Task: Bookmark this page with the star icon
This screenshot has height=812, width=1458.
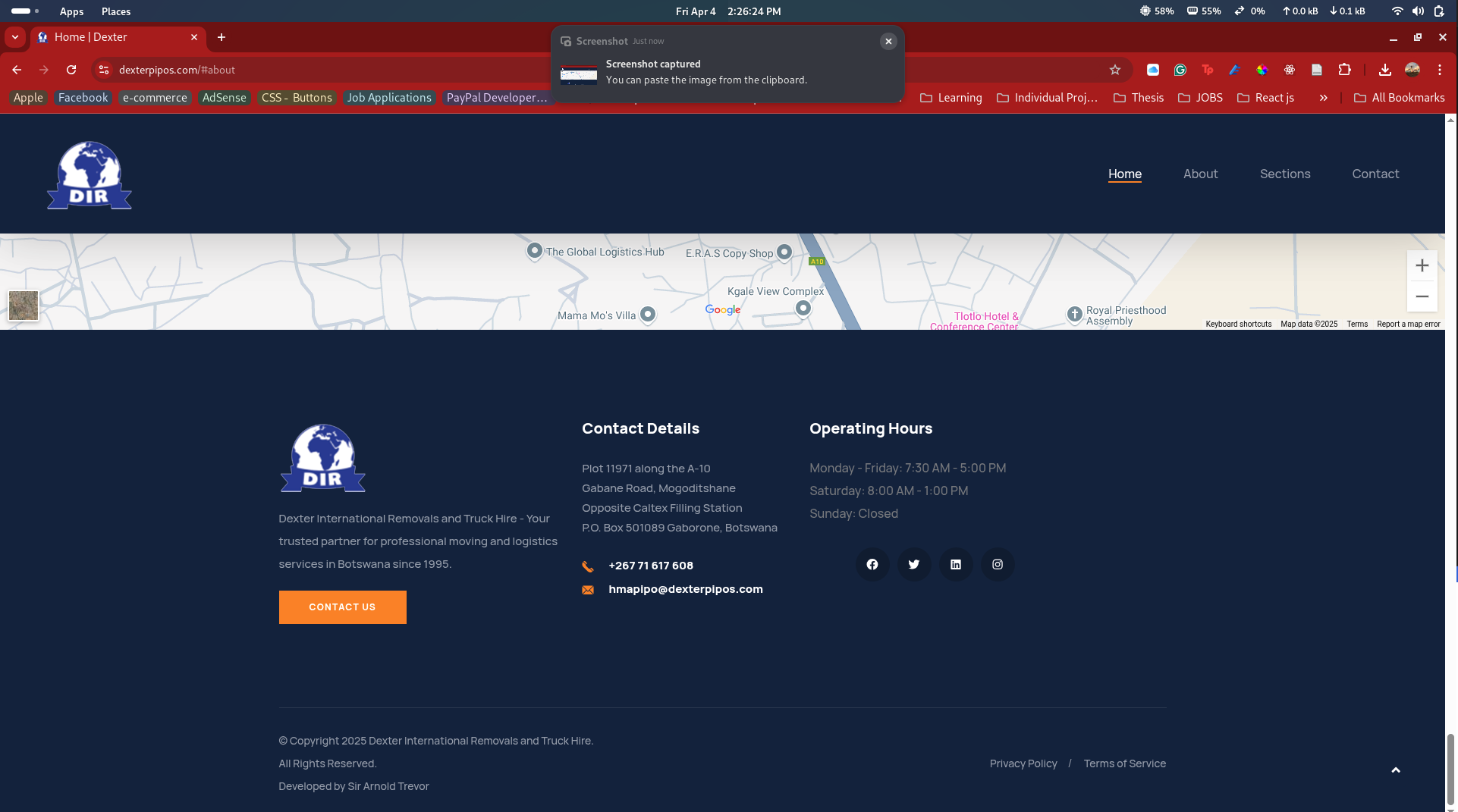Action: pos(1114,70)
